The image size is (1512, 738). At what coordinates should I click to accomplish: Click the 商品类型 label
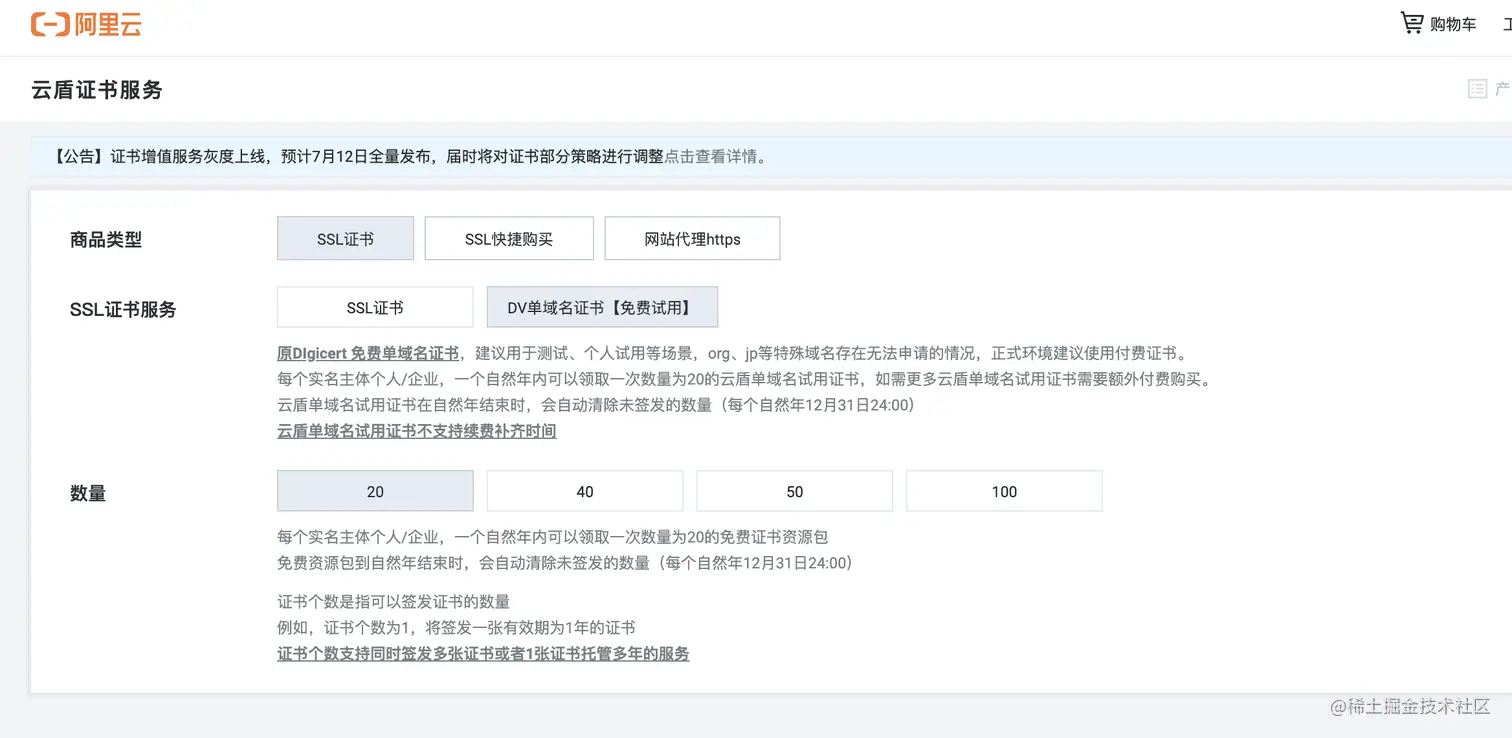point(106,240)
